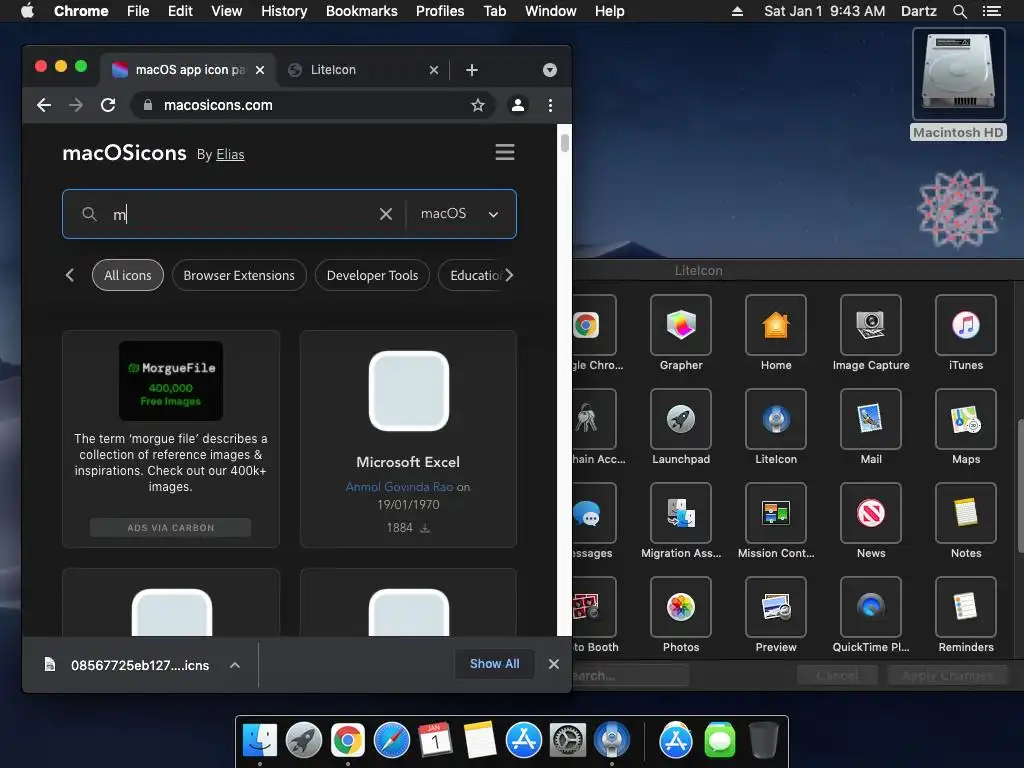Go back in Chrome browser history
Image resolution: width=1024 pixels, height=768 pixels.
44,105
